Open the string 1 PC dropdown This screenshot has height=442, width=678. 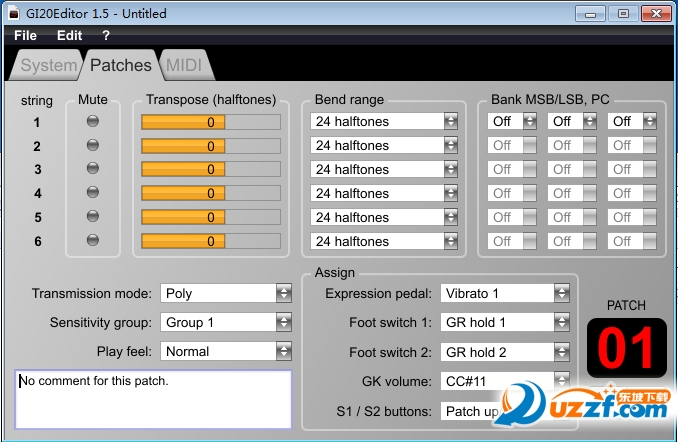(x=632, y=122)
